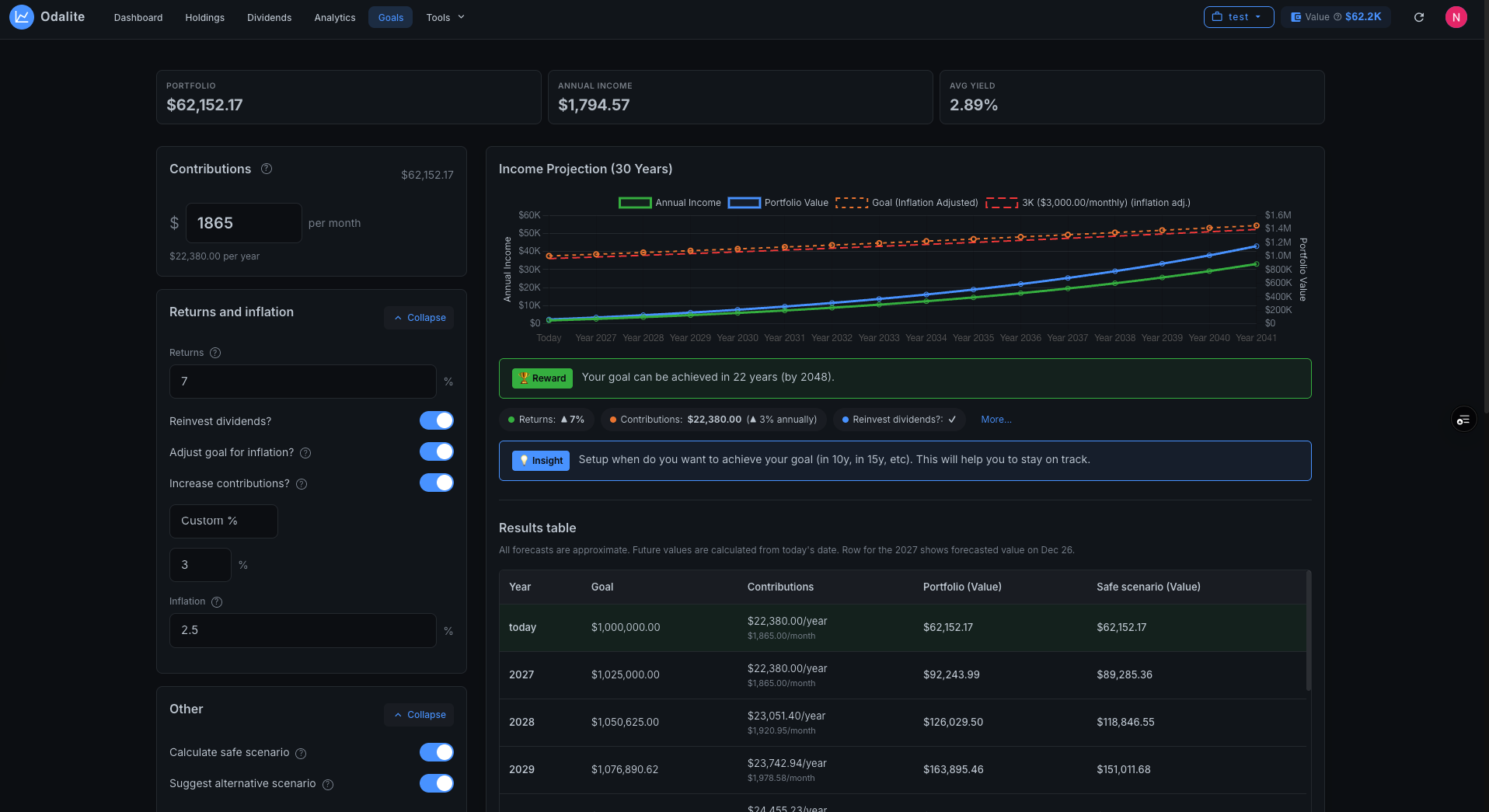Click the wallet icon in Value badge
The height and width of the screenshot is (812, 1489).
[1295, 17]
